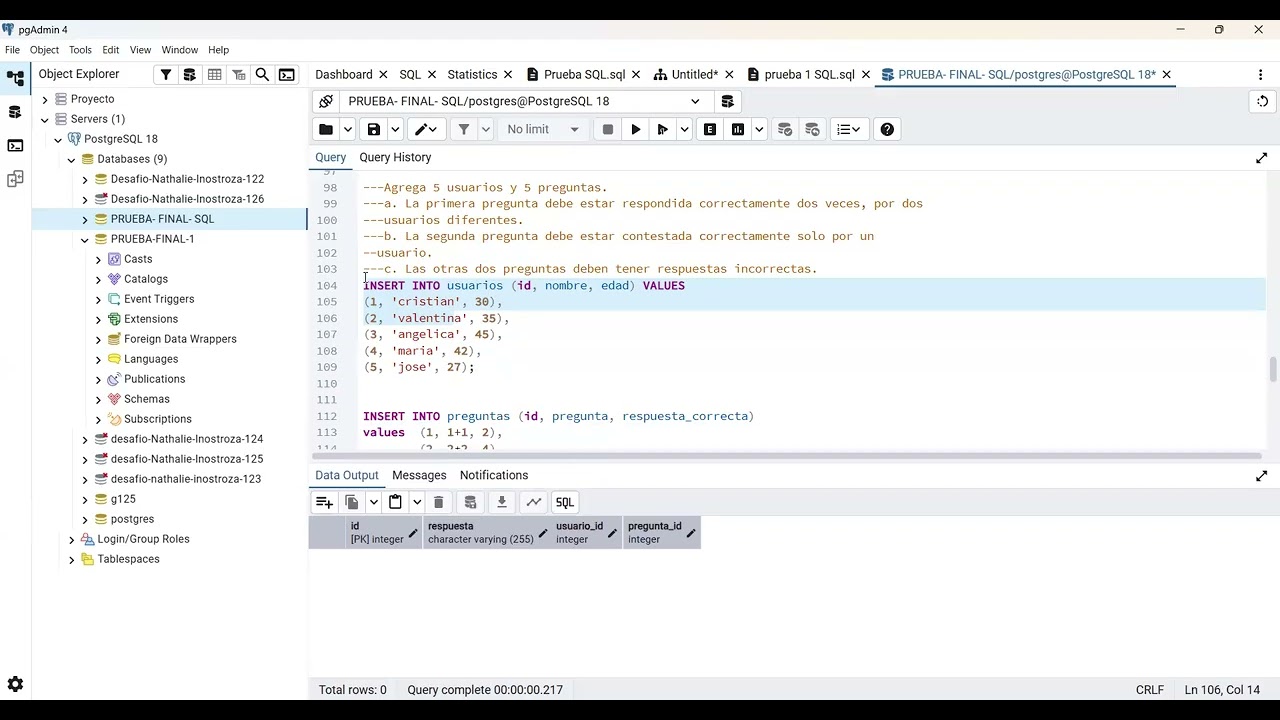This screenshot has width=1280, height=720.
Task: Rollback the transaction
Action: click(812, 129)
